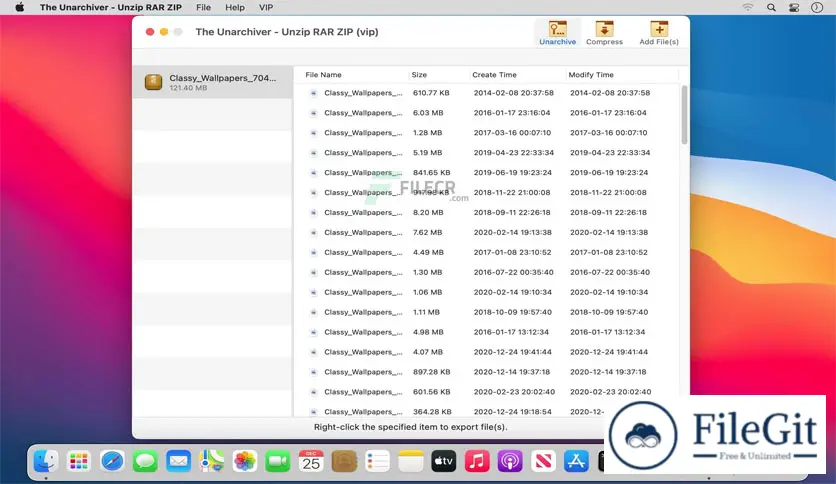This screenshot has width=836, height=484.
Task: Select the file row sized 1.06 MB
Action: coord(487,292)
